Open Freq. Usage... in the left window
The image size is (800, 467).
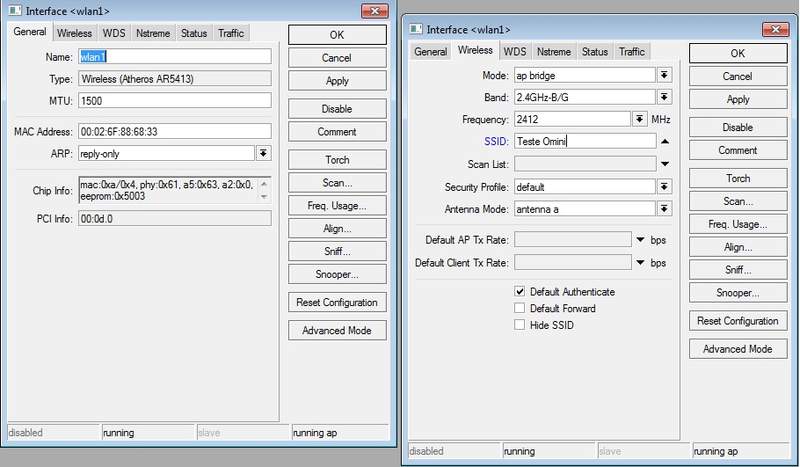(x=337, y=206)
